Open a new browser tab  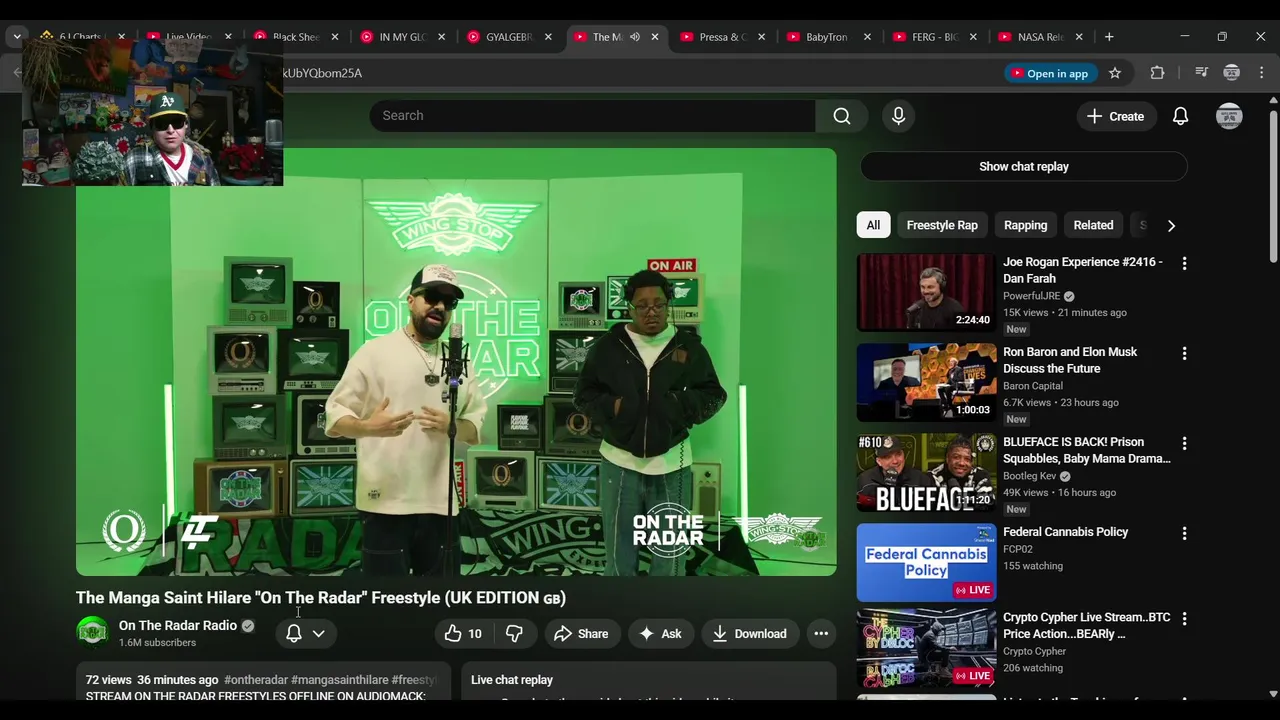(x=1109, y=37)
